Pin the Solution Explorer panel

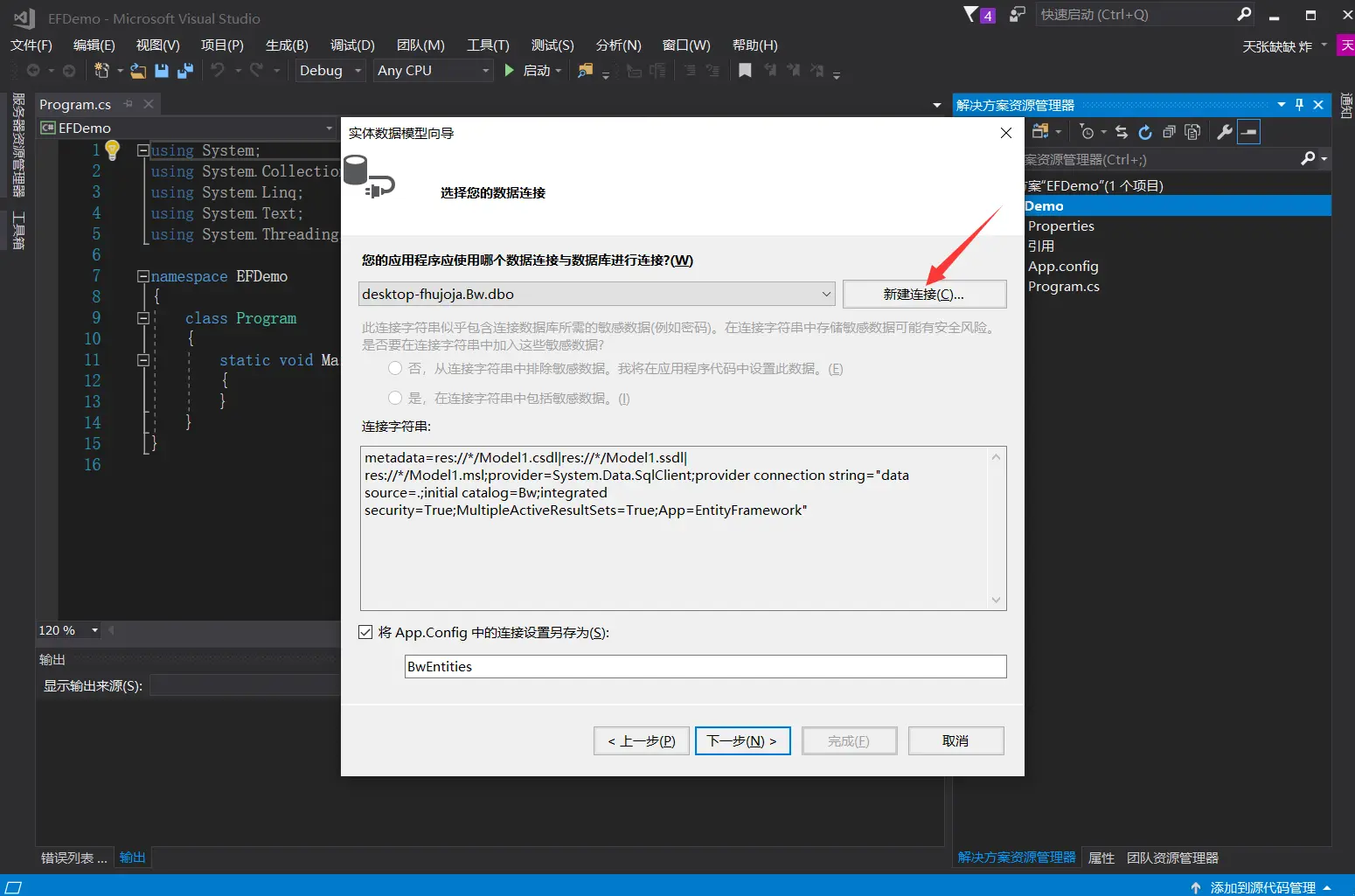pos(1299,105)
